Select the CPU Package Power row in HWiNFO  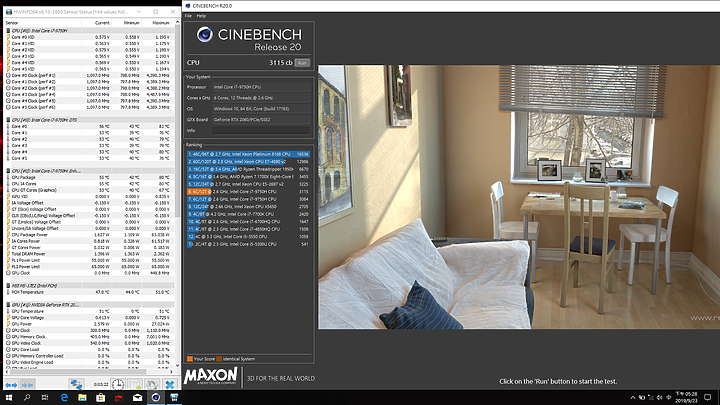(x=90, y=235)
